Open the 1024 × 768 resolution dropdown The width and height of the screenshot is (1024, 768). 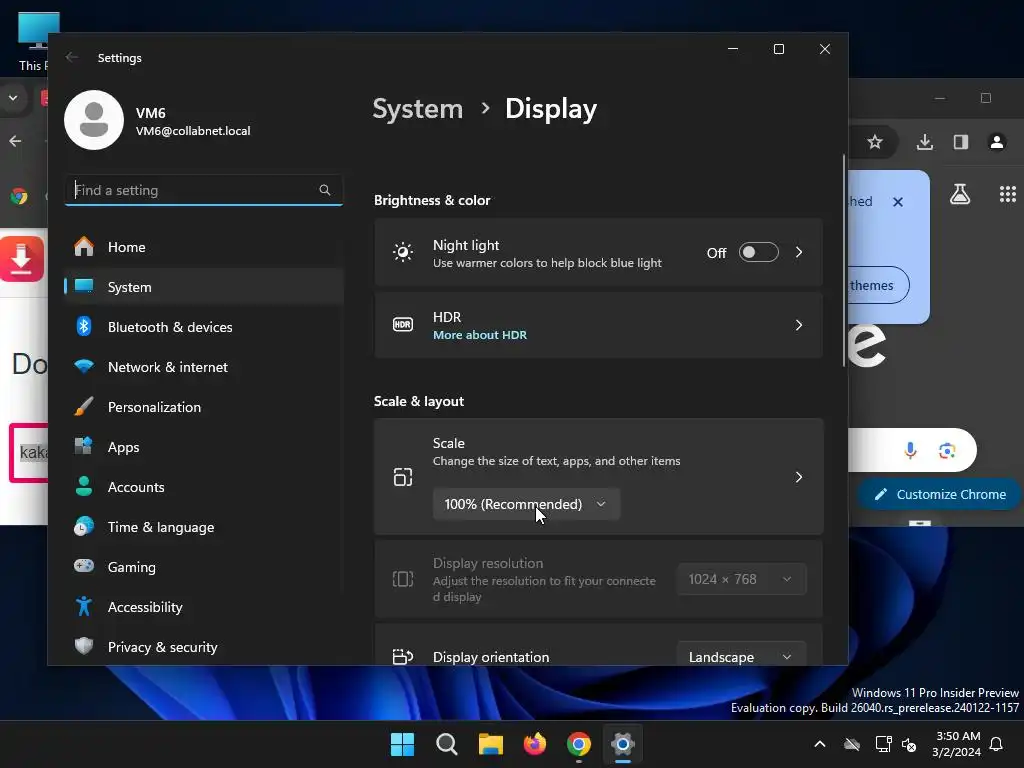click(742, 579)
